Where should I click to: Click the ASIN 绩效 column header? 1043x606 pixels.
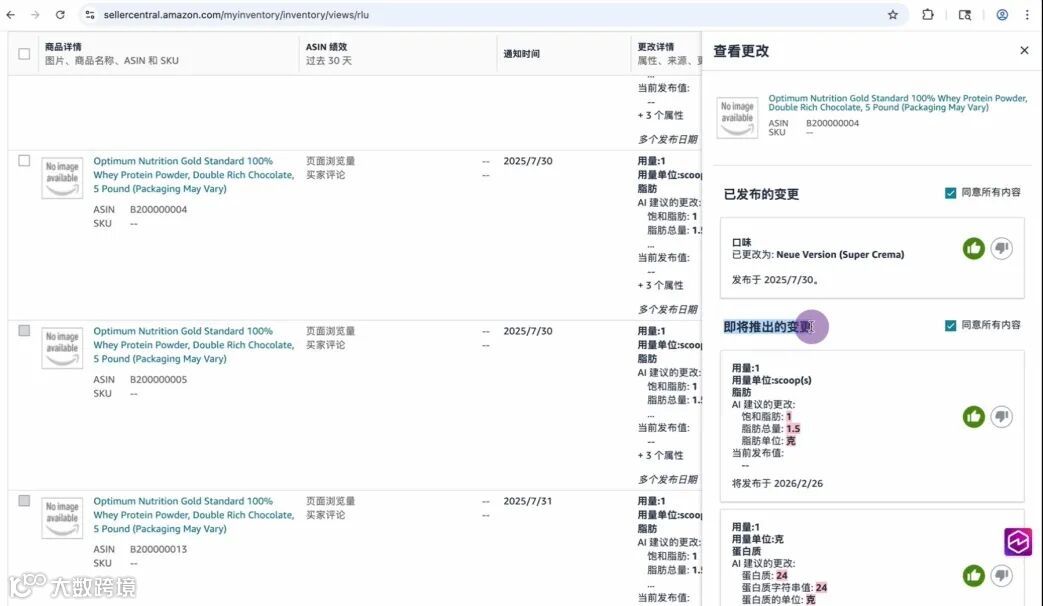tap(326, 47)
